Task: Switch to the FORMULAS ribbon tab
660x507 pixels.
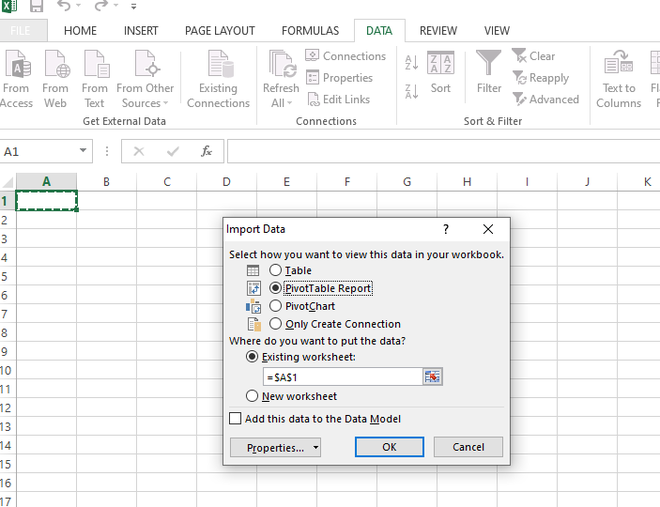Action: coord(310,31)
